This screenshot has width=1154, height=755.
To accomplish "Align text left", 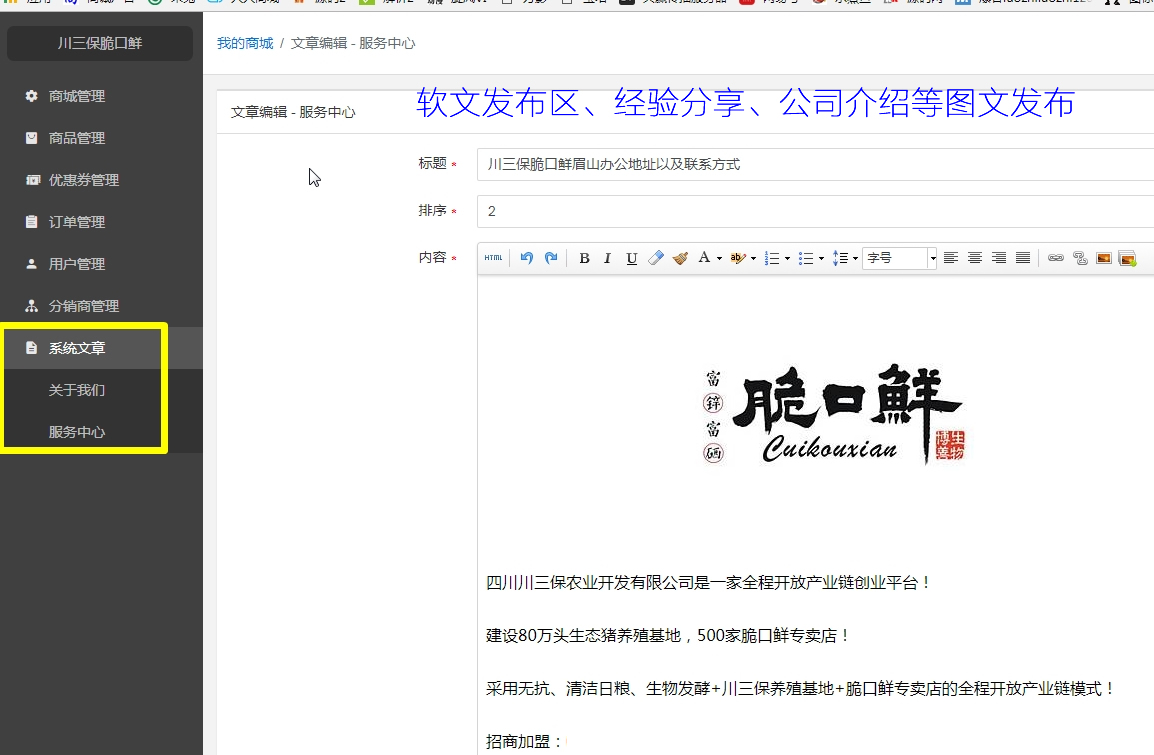I will point(951,258).
